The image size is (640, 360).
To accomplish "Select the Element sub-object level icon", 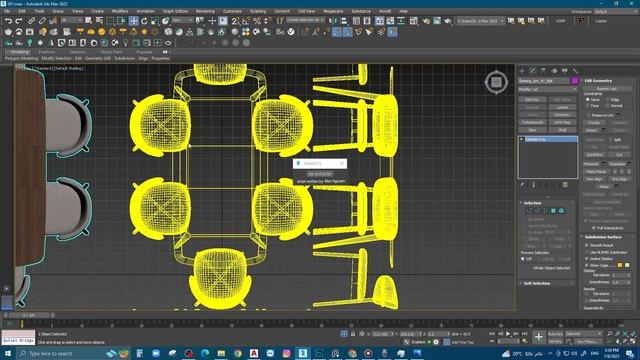I will click(562, 211).
